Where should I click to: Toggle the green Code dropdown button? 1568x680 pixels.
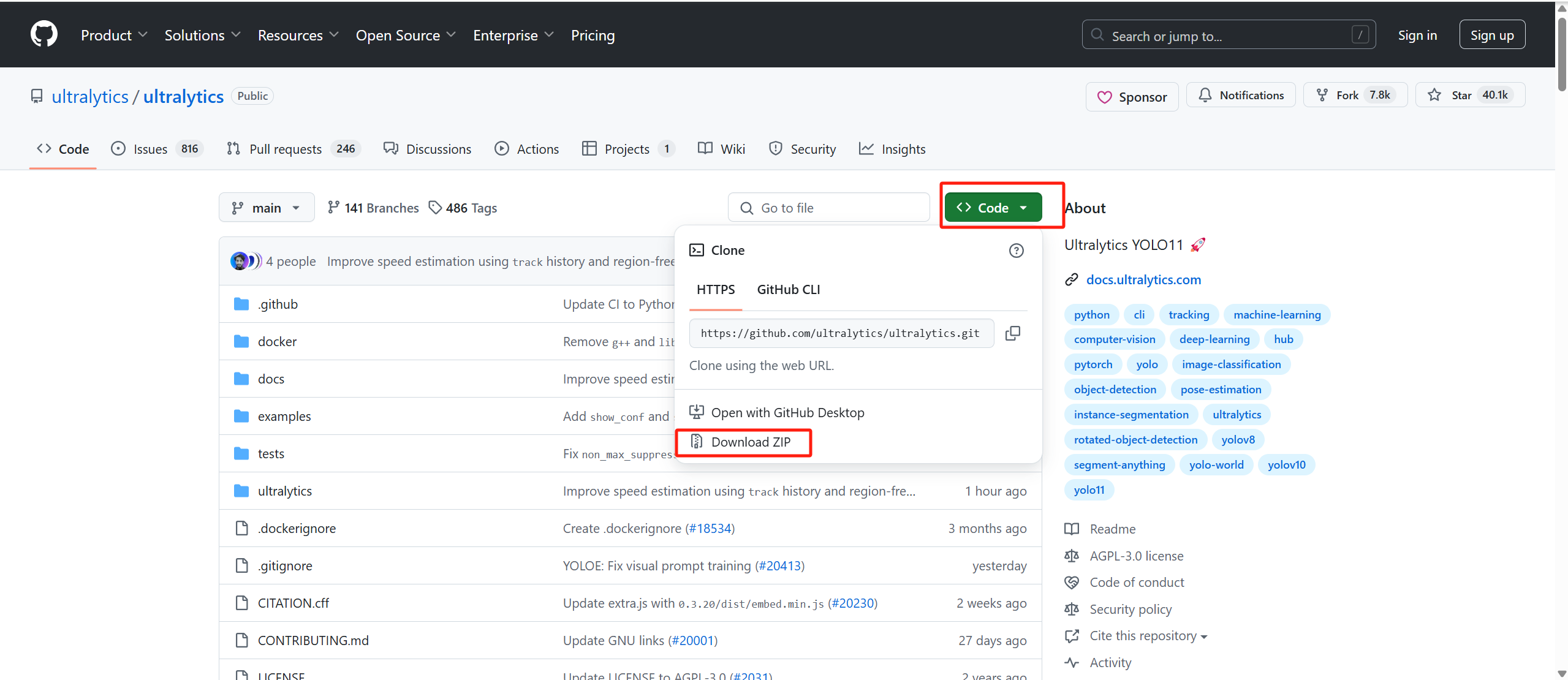993,208
